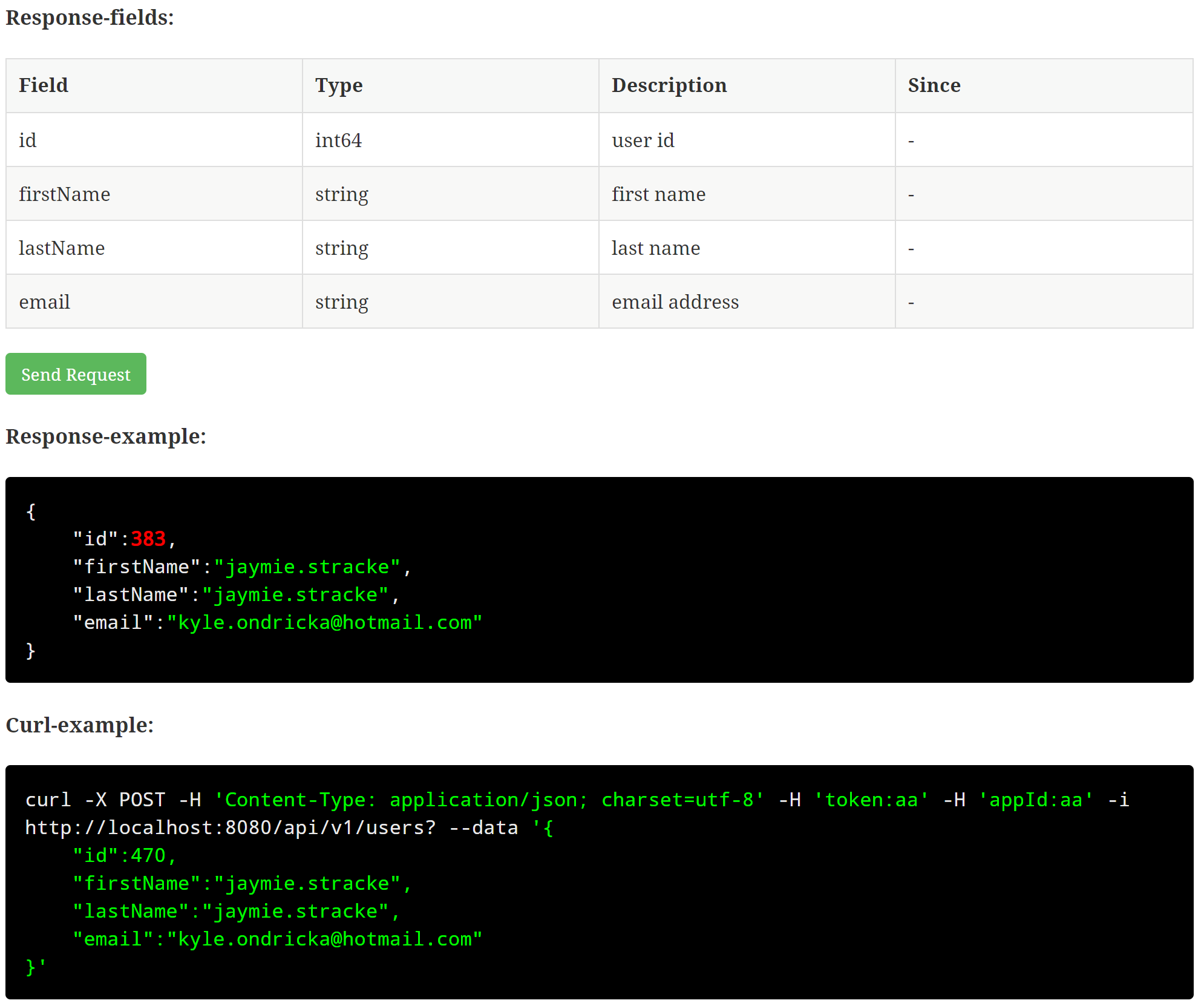This screenshot has width=1204, height=1003.
Task: Click the email address description cell
Action: tap(675, 302)
